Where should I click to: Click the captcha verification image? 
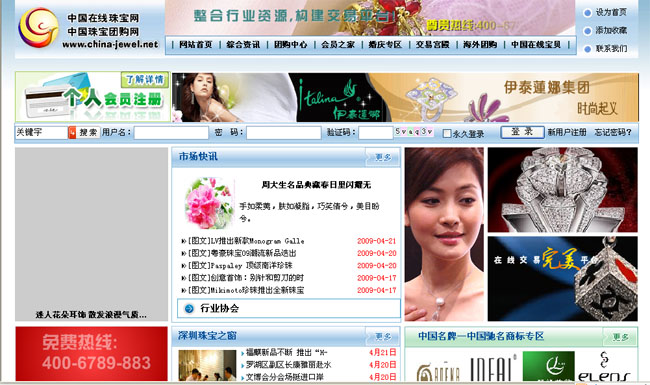point(414,132)
